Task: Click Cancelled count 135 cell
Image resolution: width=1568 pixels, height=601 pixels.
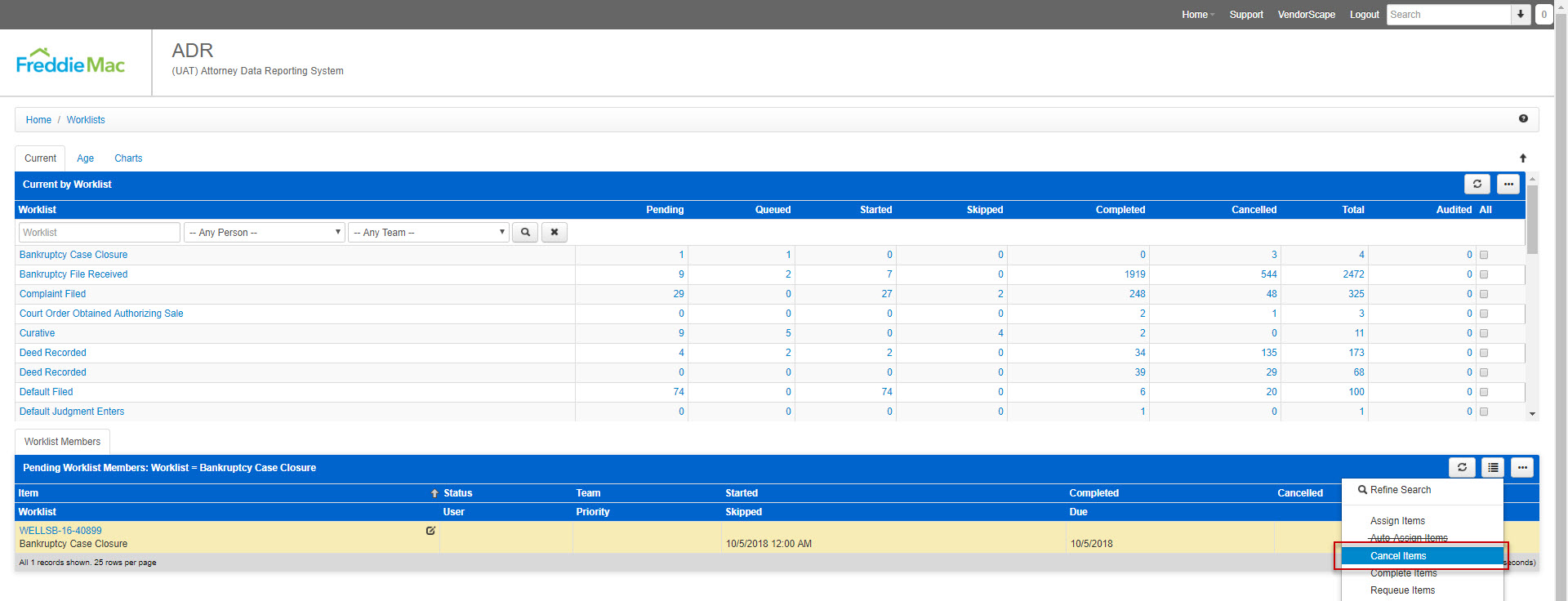Action: coord(1268,353)
